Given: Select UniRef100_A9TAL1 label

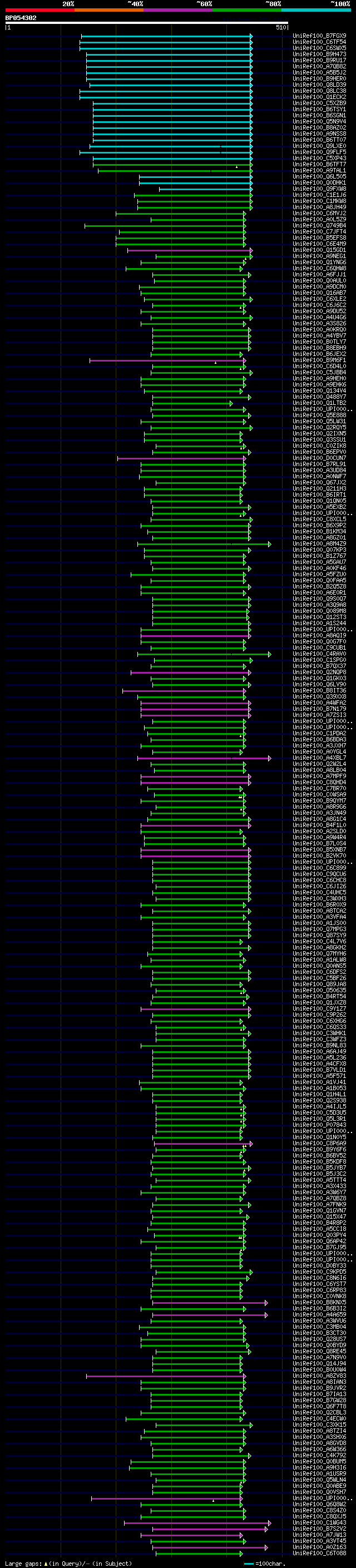Looking at the screenshot, I should pyautogui.click(x=319, y=170).
